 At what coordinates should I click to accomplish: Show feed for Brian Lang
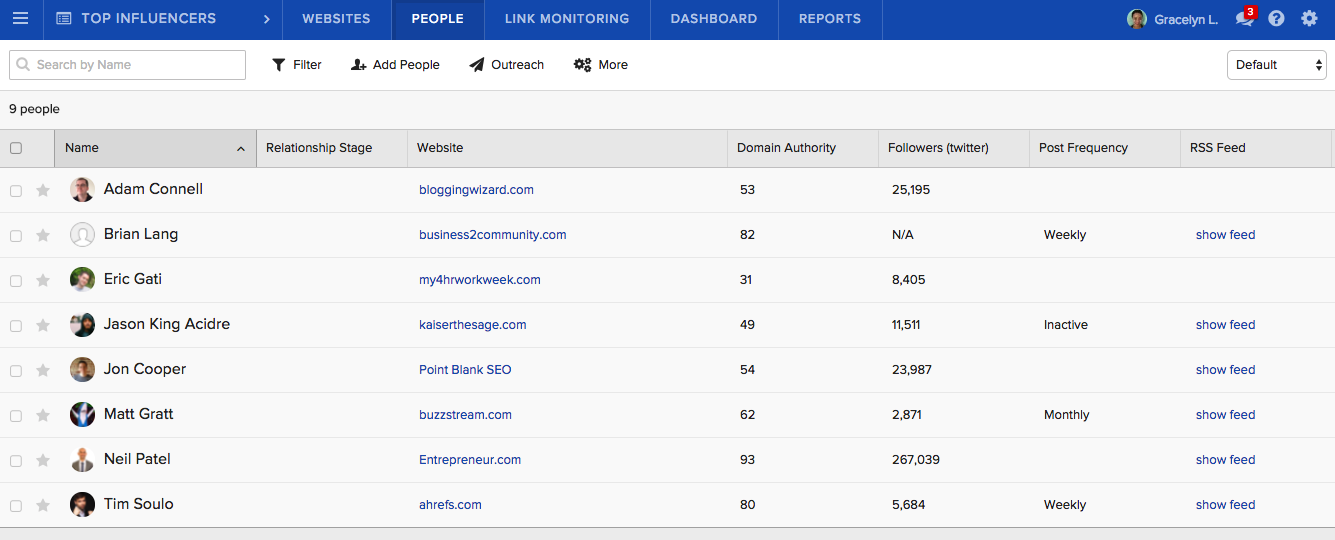point(1225,235)
